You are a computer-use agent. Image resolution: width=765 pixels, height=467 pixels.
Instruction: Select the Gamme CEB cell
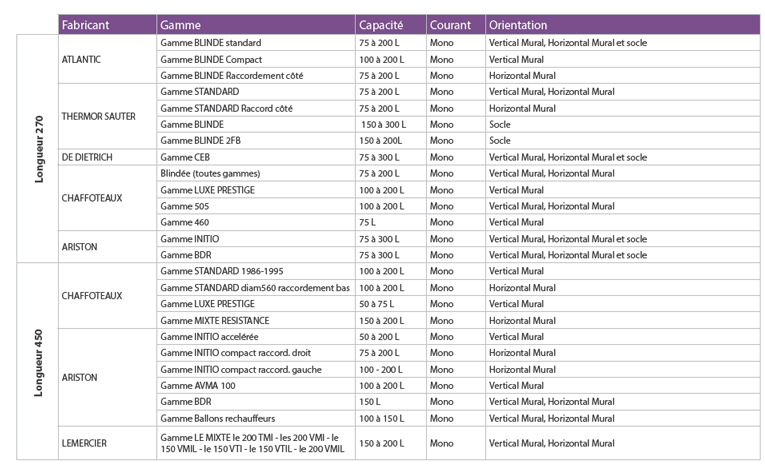(256, 157)
